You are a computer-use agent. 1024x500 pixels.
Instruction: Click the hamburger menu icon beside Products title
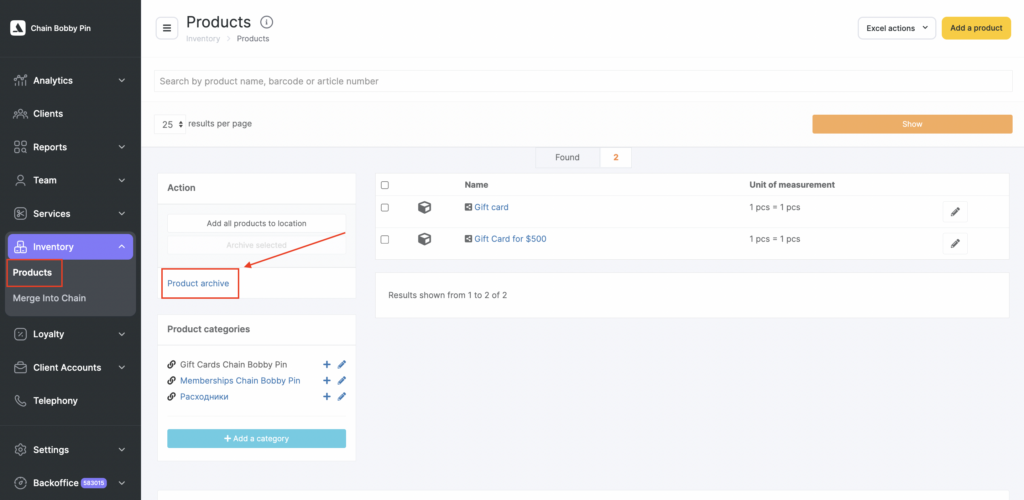[167, 28]
